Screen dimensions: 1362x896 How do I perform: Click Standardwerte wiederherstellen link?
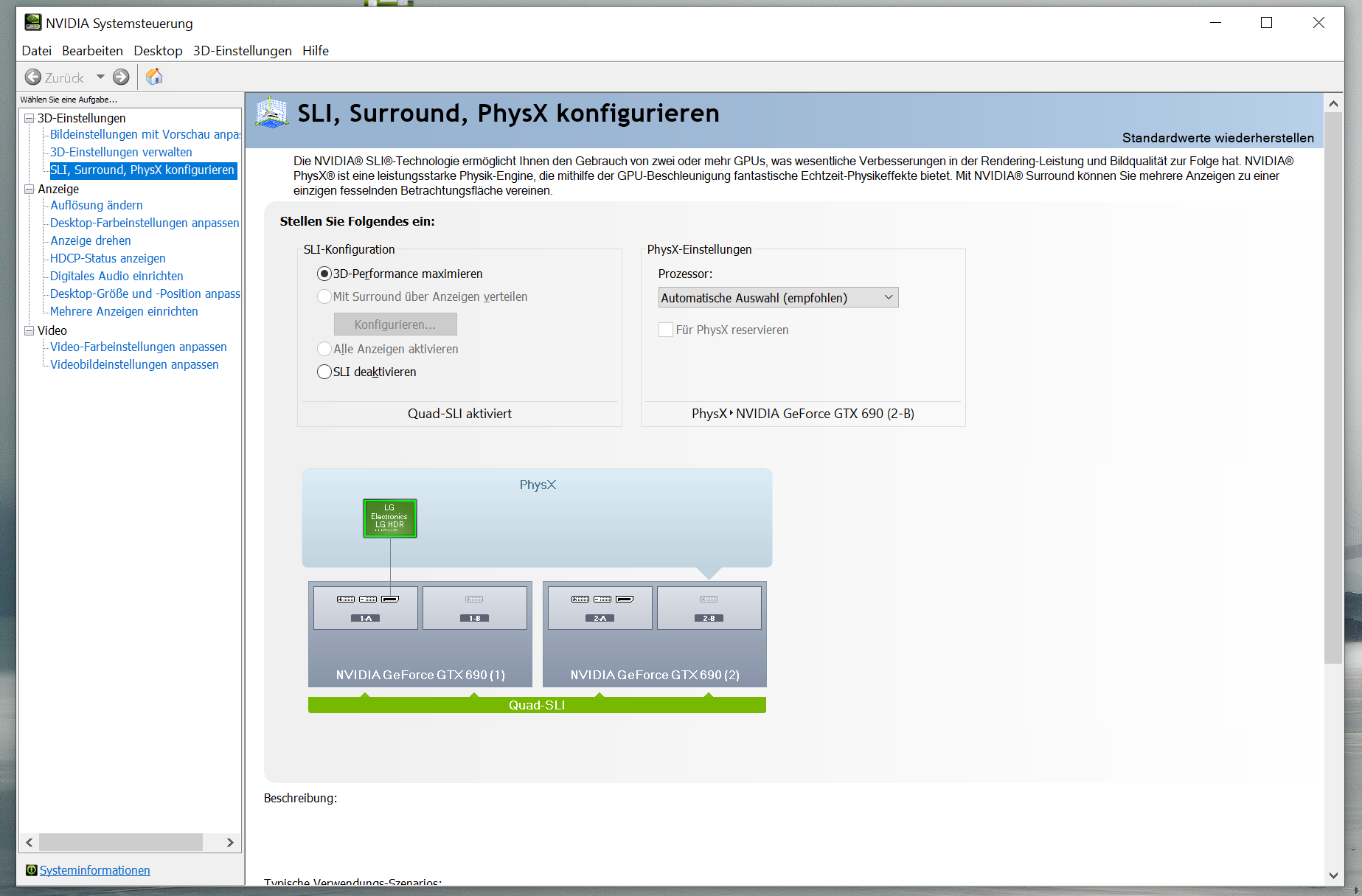click(1217, 138)
